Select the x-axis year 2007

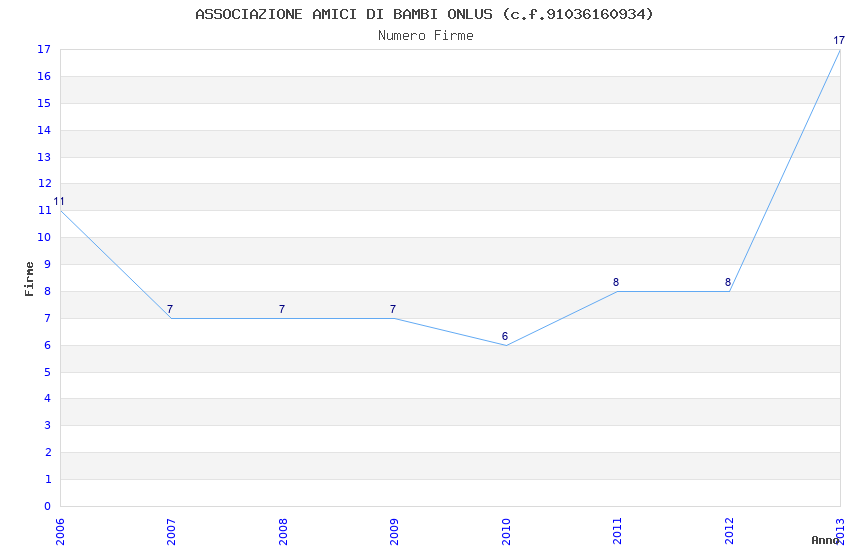point(171,531)
